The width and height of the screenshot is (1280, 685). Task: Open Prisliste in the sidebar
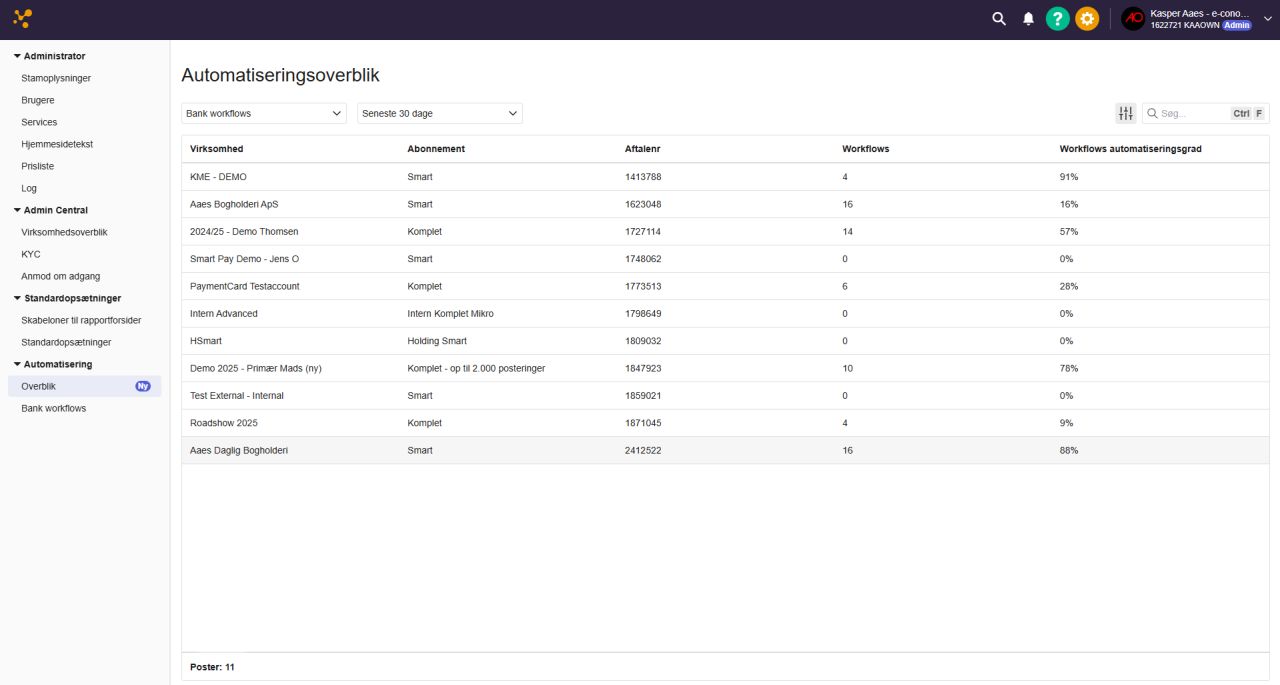[x=38, y=166]
